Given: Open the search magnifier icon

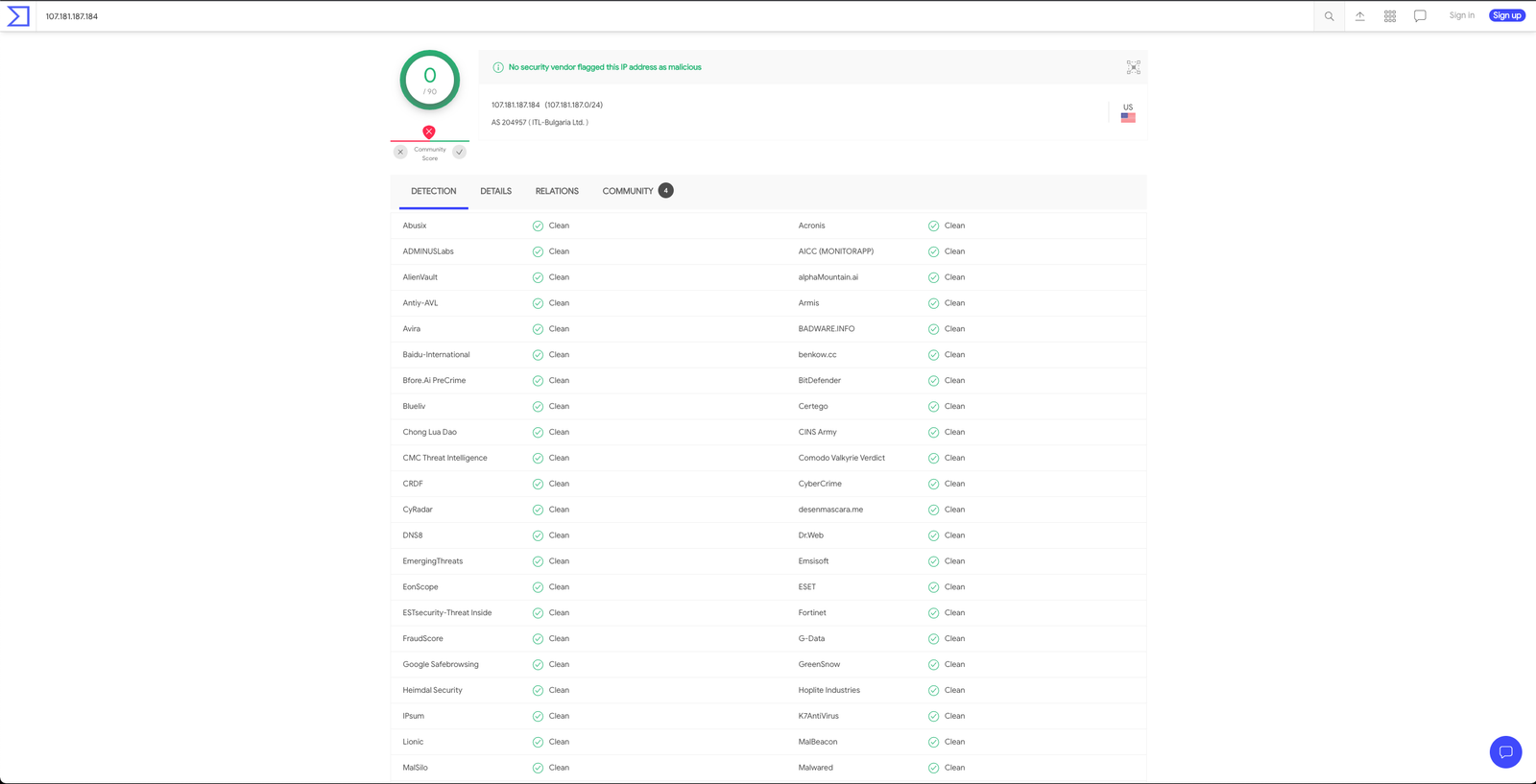Looking at the screenshot, I should pyautogui.click(x=1329, y=16).
